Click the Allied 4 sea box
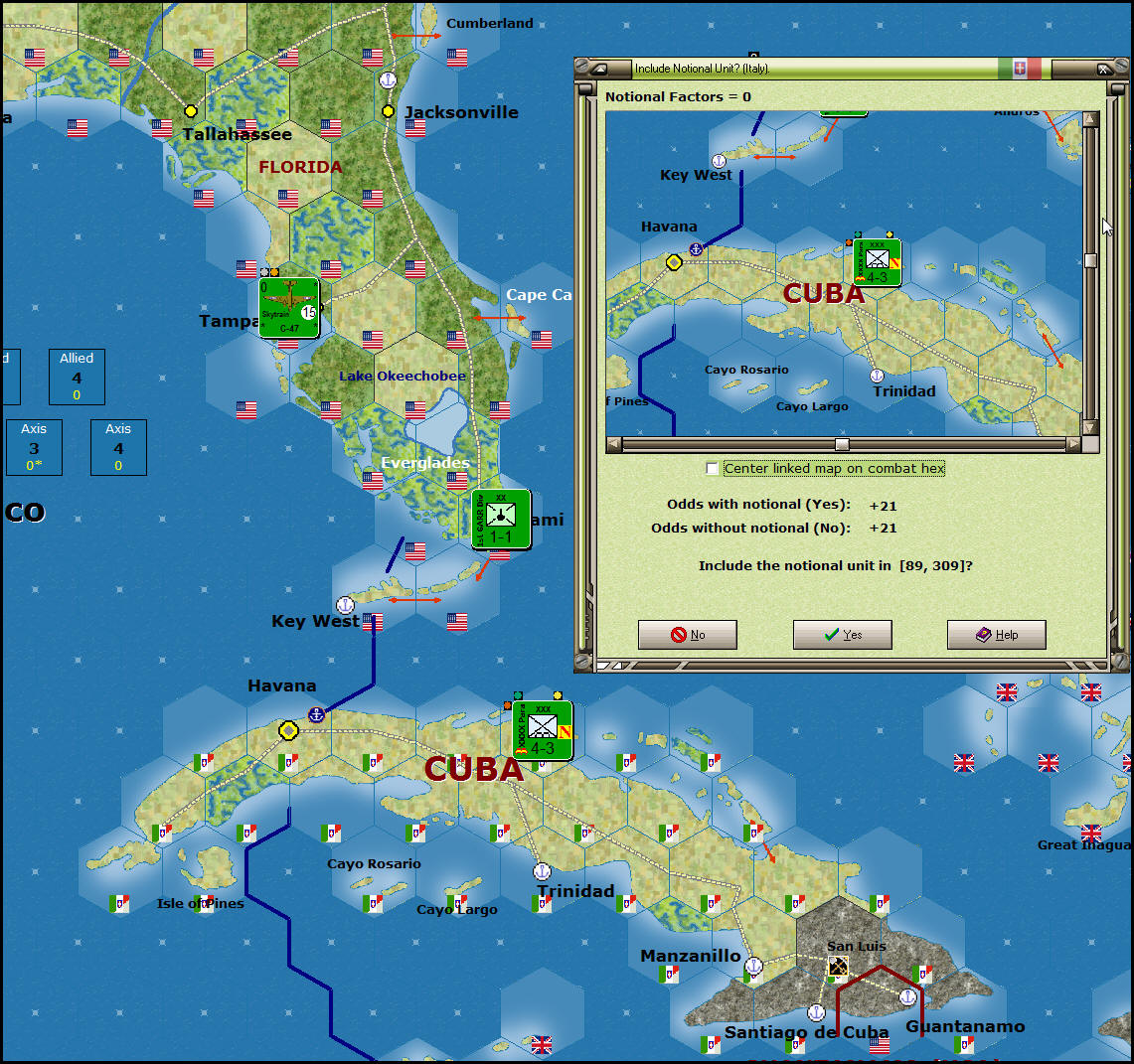The width and height of the screenshot is (1134, 1064). 77,377
